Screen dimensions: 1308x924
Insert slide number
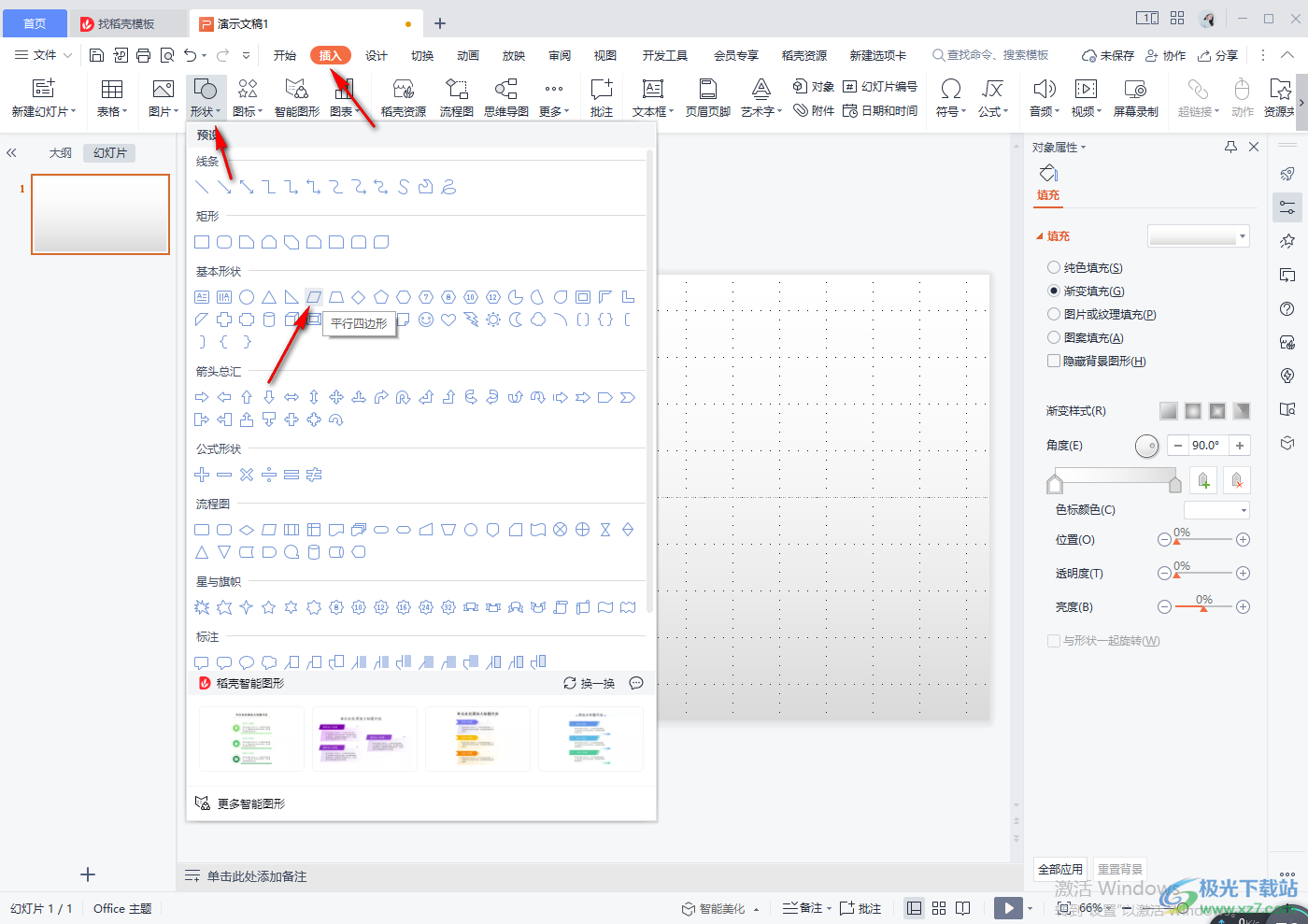[x=880, y=87]
